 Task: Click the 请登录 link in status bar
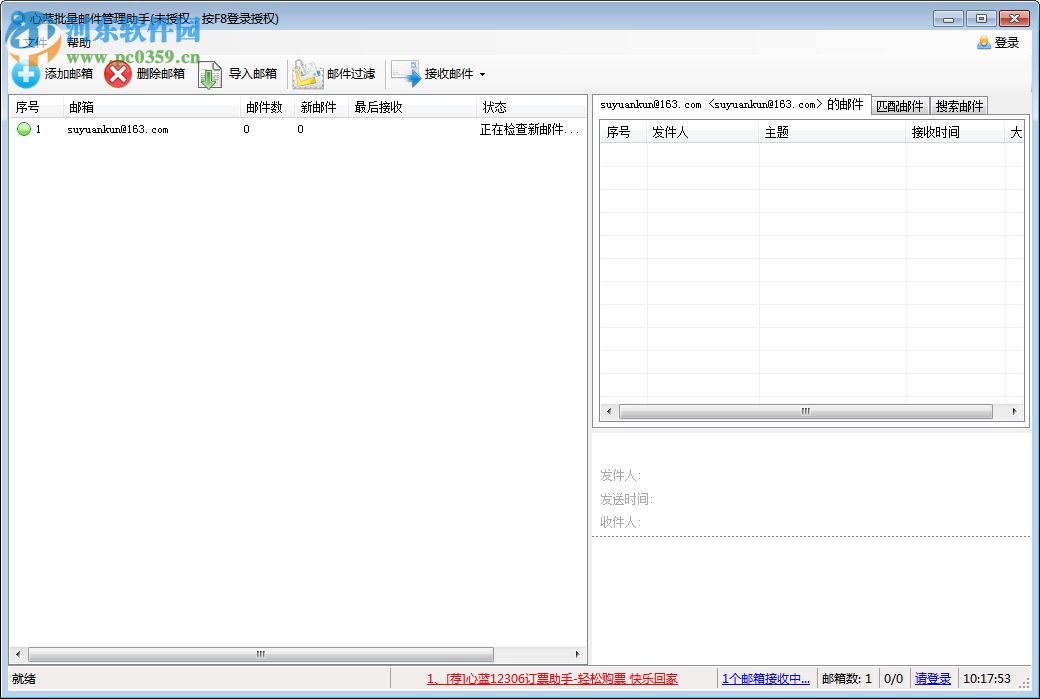pos(933,678)
